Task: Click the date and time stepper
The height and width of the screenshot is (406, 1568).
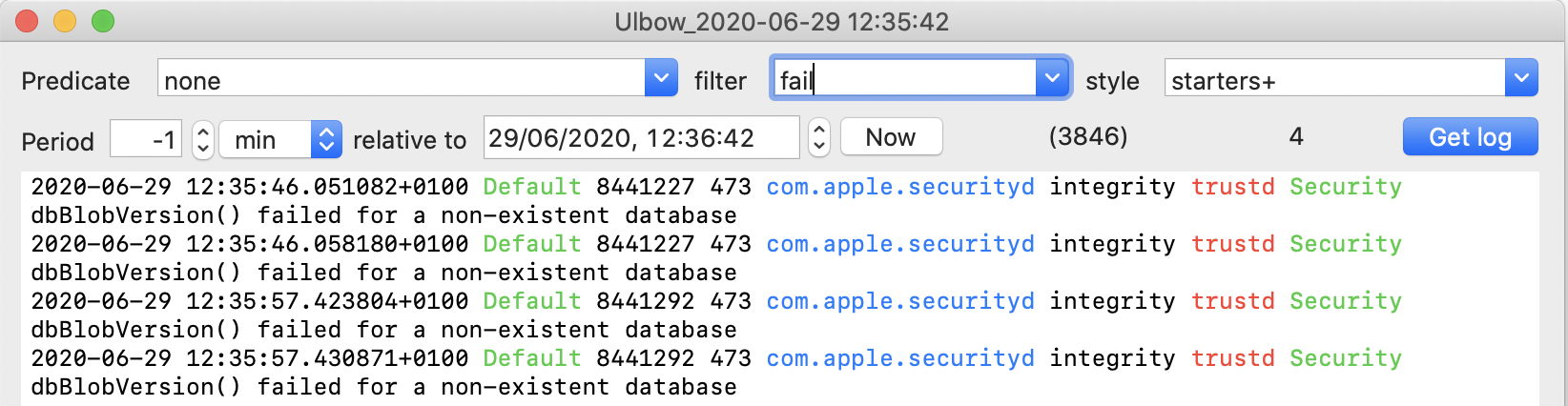Action: tap(818, 138)
